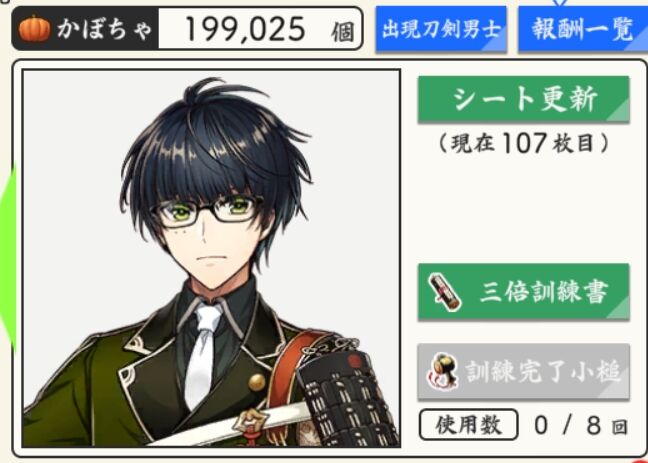Image resolution: width=648 pixels, height=463 pixels.
Task: Click the かぼちゃ label text
Action: 105,29
